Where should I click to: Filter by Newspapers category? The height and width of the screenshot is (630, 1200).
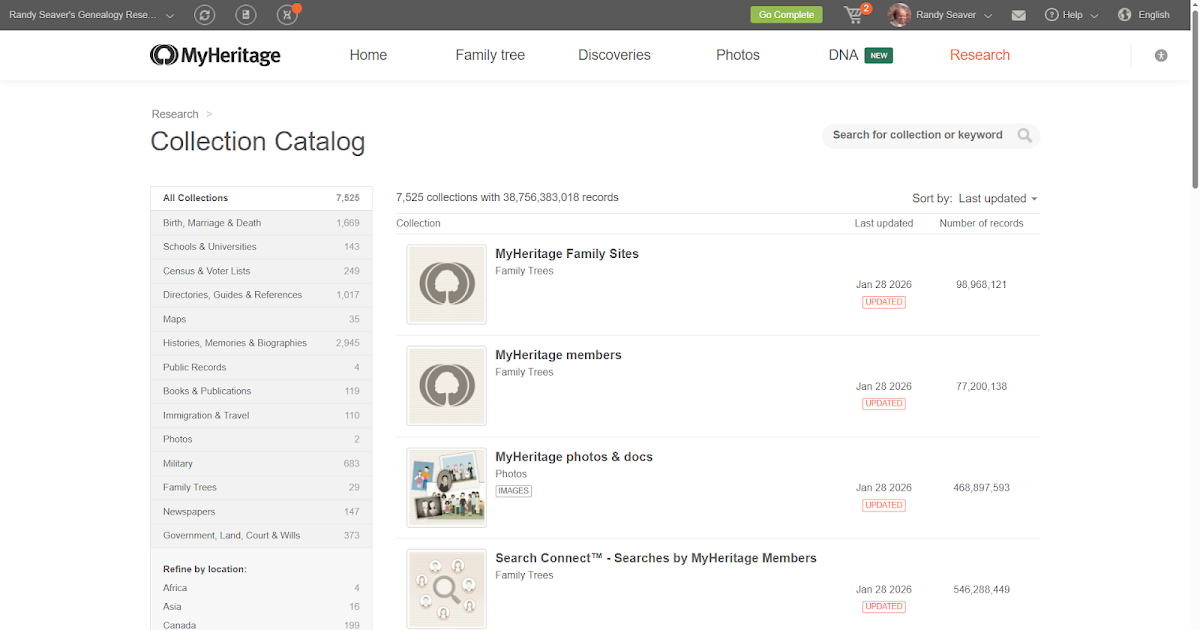point(261,511)
